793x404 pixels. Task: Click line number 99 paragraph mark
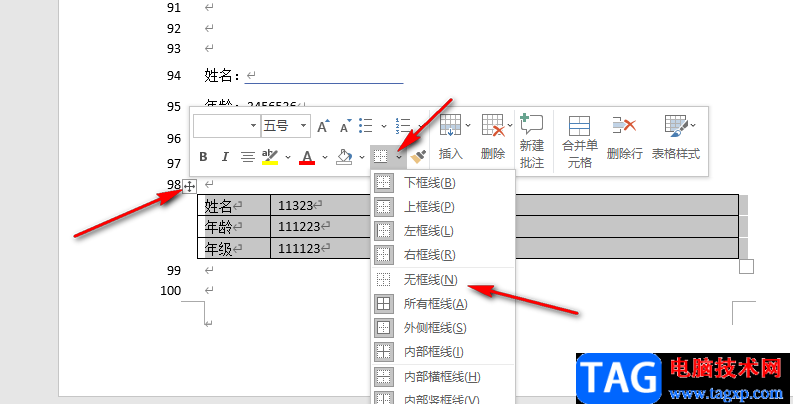209,271
